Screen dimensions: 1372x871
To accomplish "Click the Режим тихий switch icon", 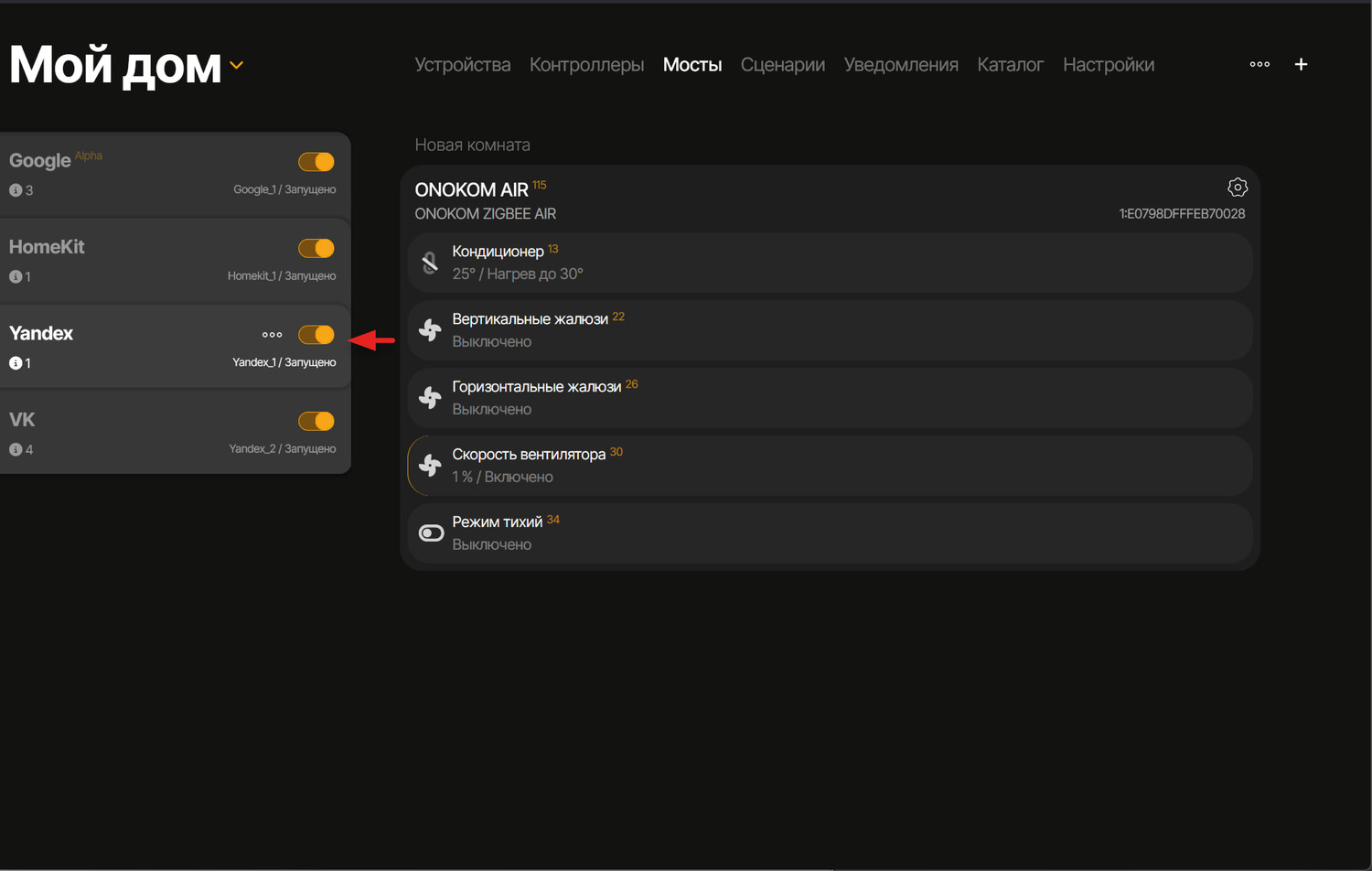I will pos(431,533).
